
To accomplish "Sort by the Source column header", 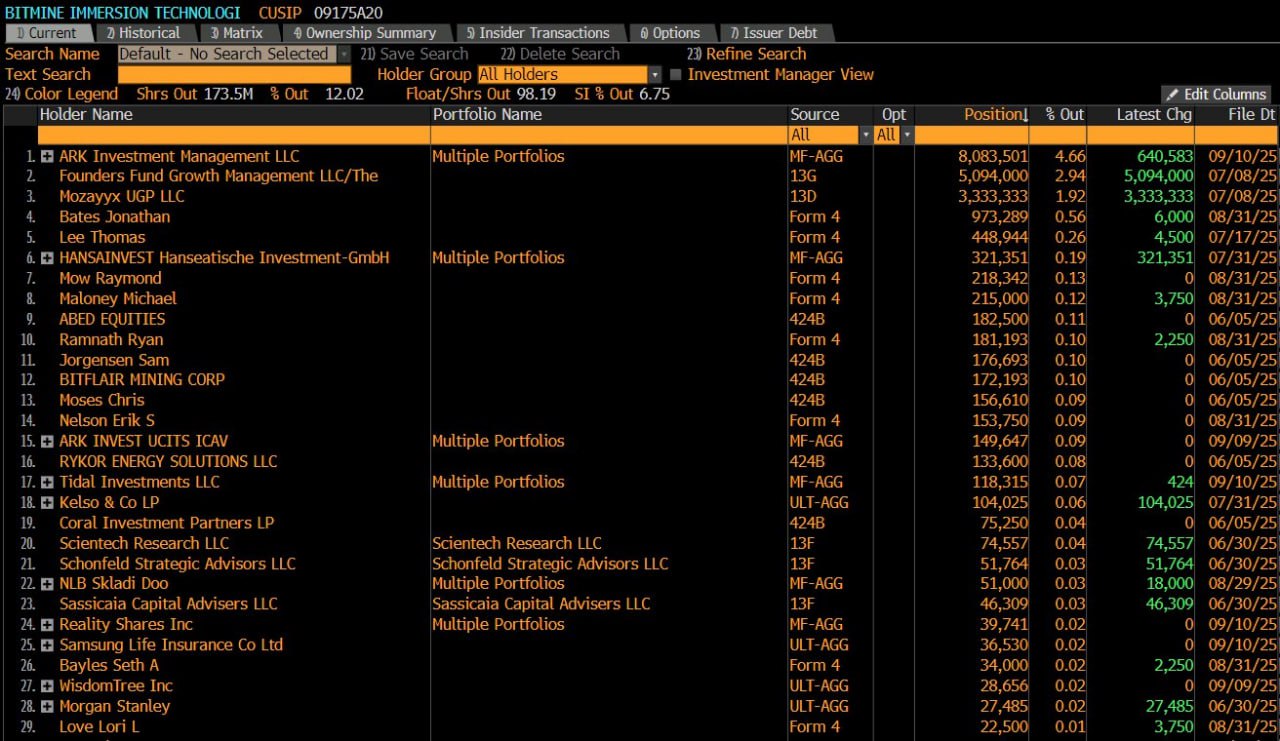I will pos(815,115).
